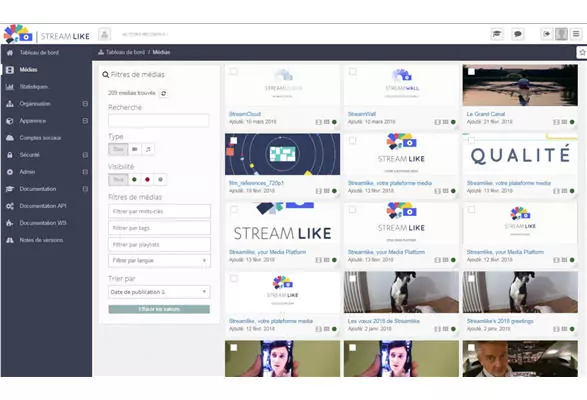This screenshot has height=400, width=587.
Task: Click the Filtrer par mots-clés field
Action: (x=159, y=211)
